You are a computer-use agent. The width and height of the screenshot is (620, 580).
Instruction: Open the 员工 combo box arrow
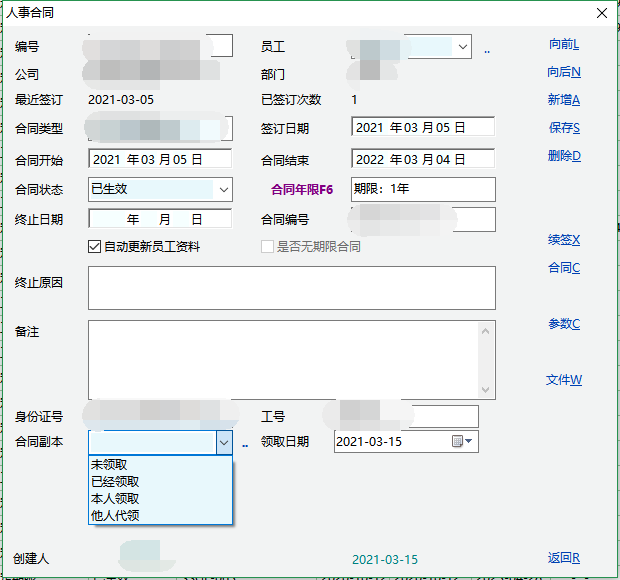pyautogui.click(x=462, y=46)
